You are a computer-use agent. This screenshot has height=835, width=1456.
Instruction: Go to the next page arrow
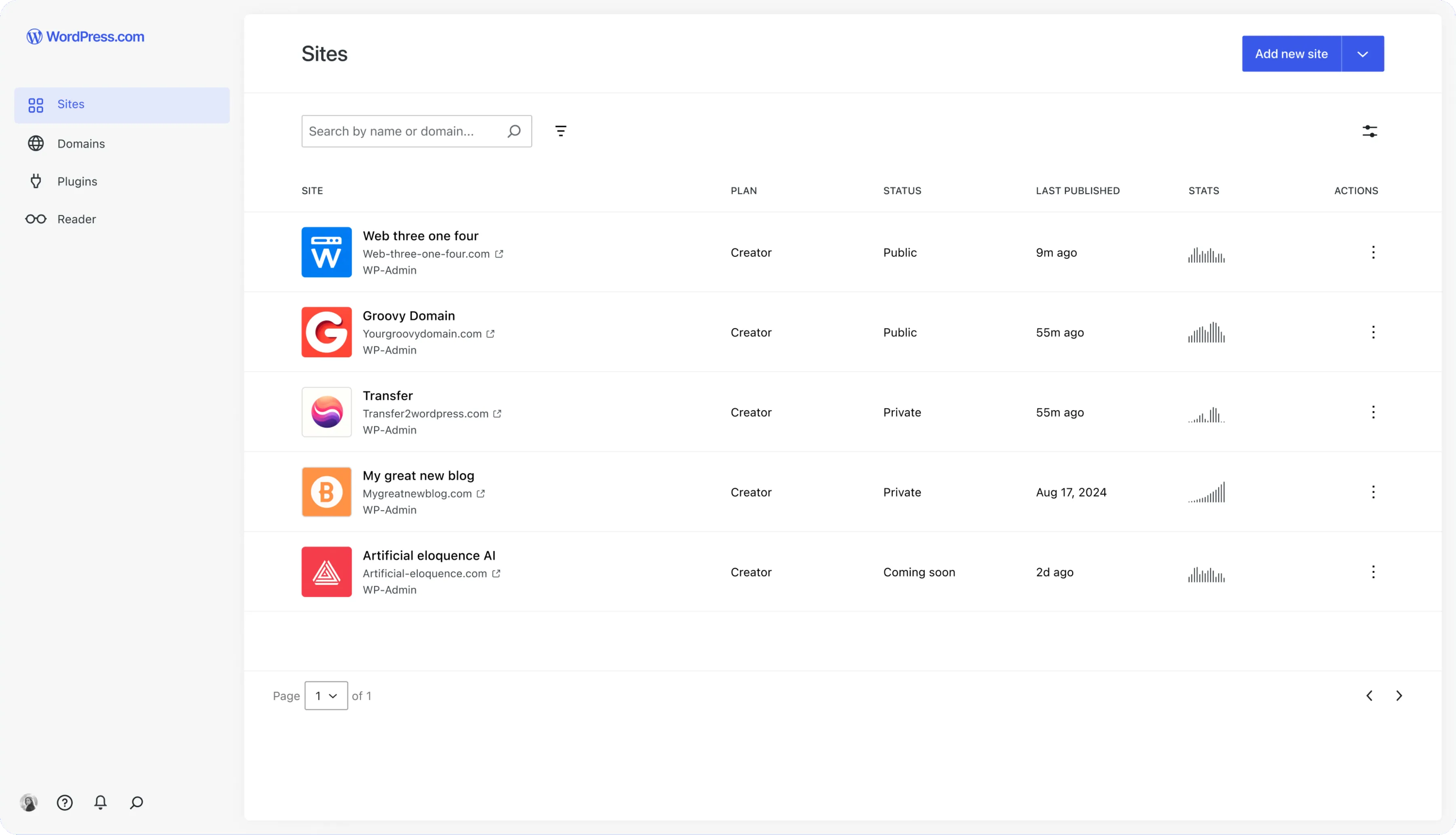point(1399,696)
